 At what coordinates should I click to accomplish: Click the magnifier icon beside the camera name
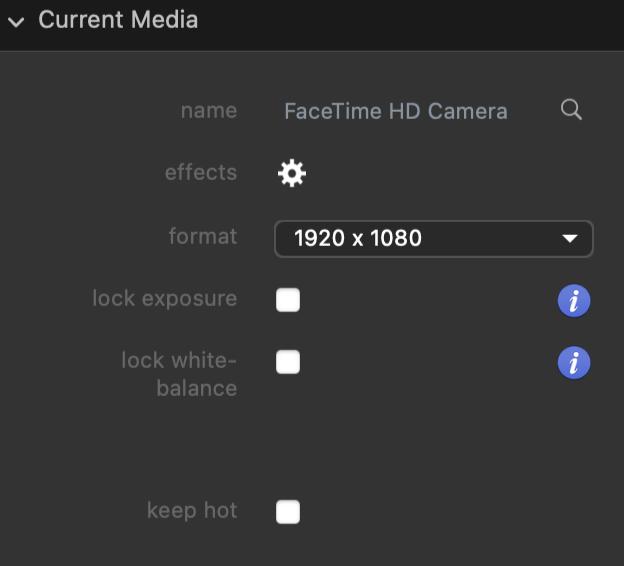pyautogui.click(x=571, y=110)
